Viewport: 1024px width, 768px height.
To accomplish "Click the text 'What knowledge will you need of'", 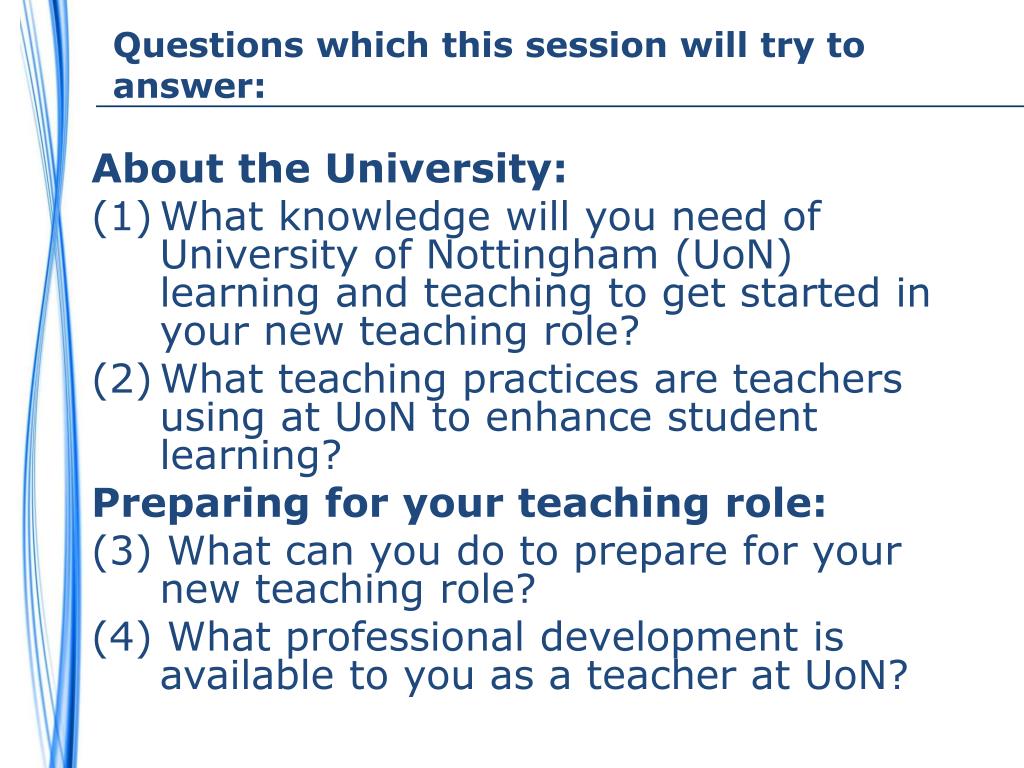I will coord(490,217).
